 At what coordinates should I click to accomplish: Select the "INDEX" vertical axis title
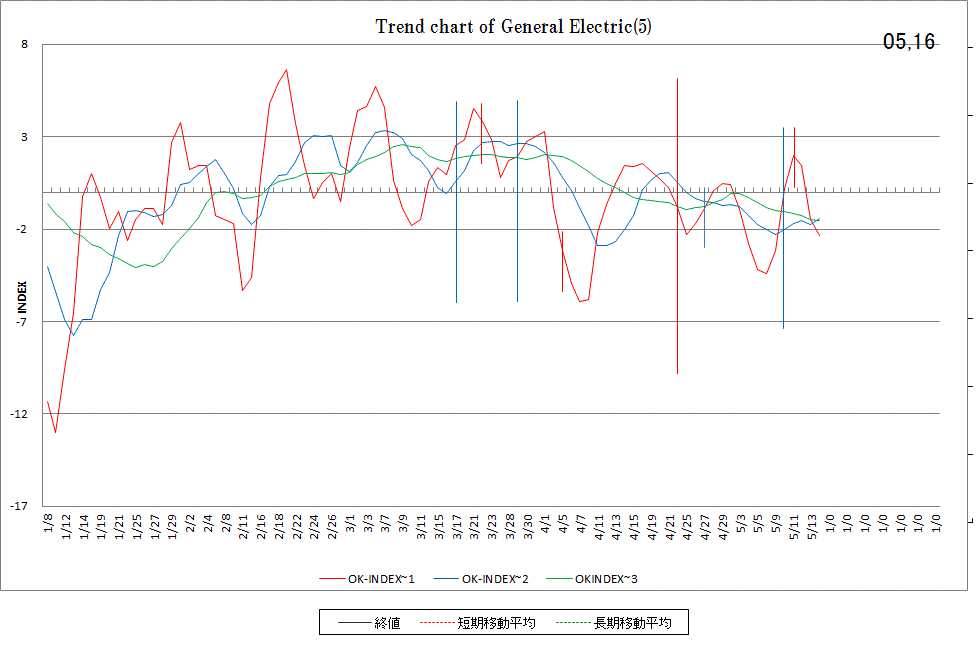(x=22, y=297)
